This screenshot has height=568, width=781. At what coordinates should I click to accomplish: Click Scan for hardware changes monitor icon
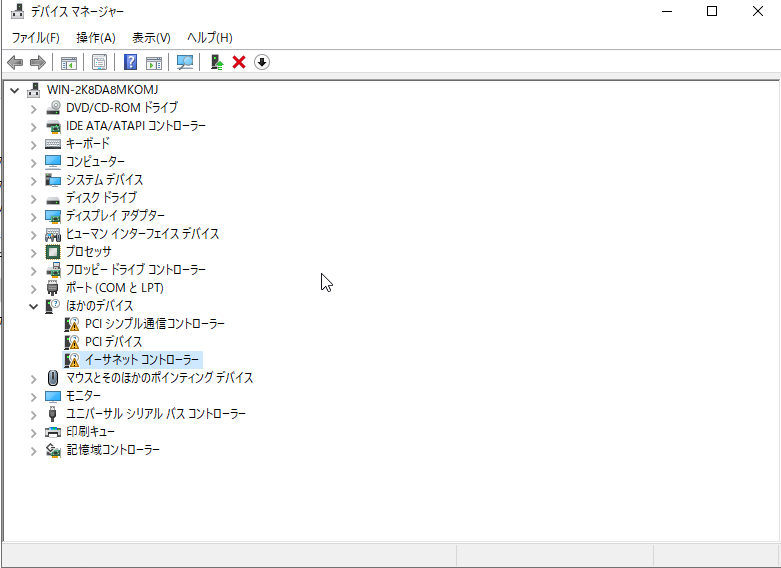185,62
